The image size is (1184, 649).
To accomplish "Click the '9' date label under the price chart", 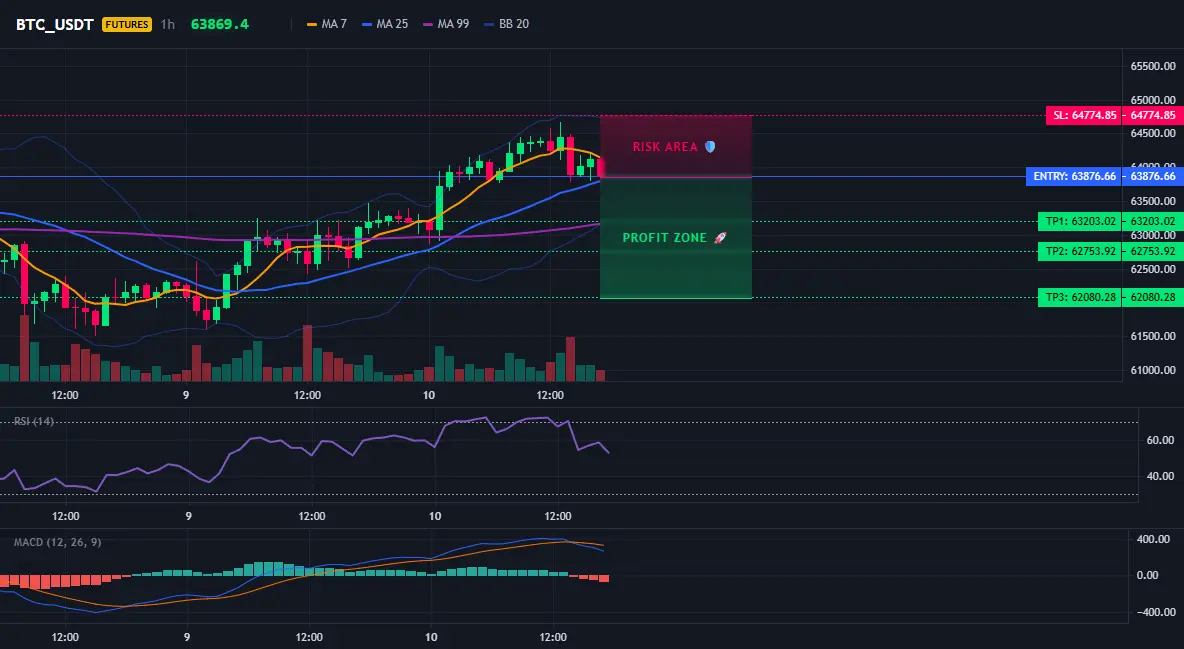I will (x=186, y=395).
